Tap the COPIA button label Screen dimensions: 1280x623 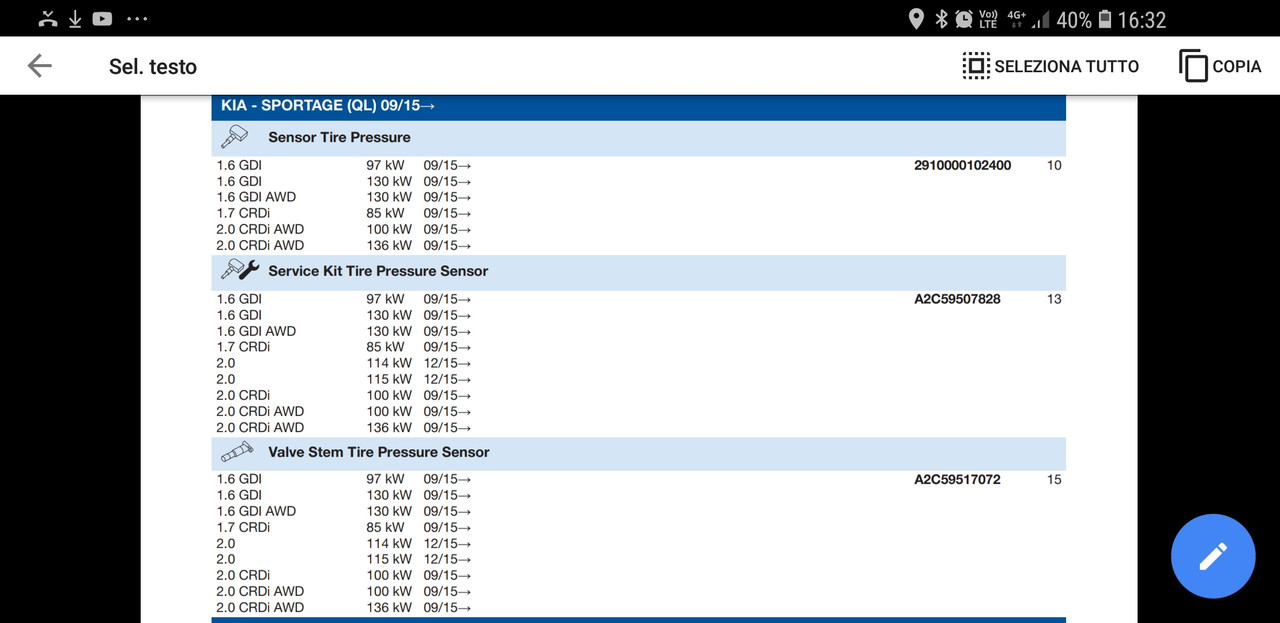tap(1237, 66)
